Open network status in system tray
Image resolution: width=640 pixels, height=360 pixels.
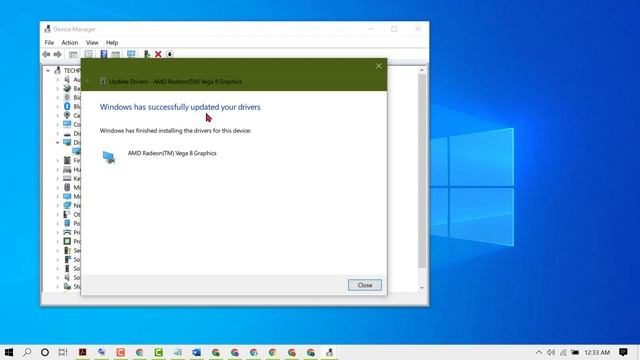click(563, 352)
